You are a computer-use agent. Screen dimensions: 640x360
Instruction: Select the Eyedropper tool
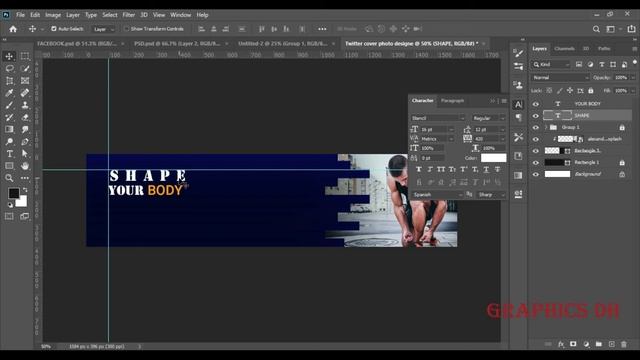(x=9, y=93)
